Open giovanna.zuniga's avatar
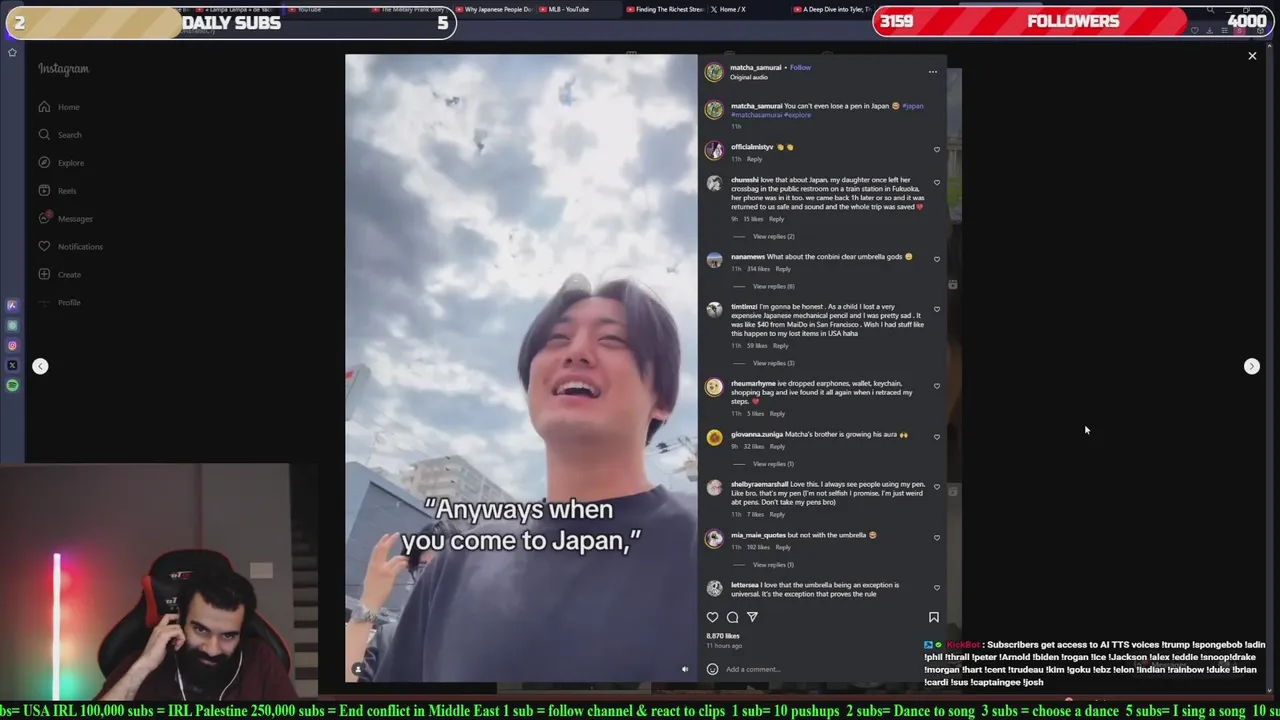This screenshot has height=720, width=1280. click(714, 437)
